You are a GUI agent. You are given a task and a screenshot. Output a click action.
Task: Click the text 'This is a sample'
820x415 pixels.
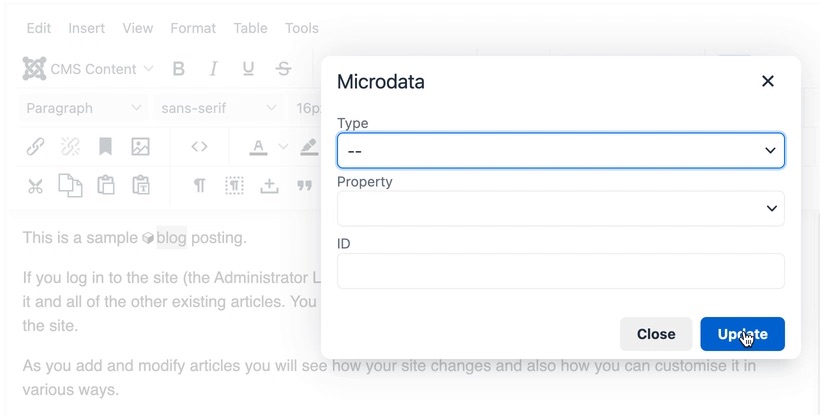click(x=80, y=238)
